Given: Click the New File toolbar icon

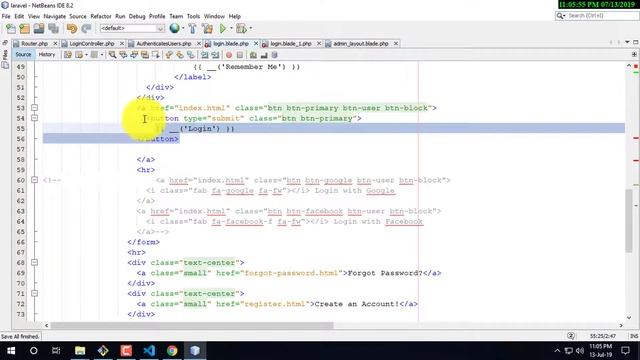Looking at the screenshot, I should click(11, 28).
